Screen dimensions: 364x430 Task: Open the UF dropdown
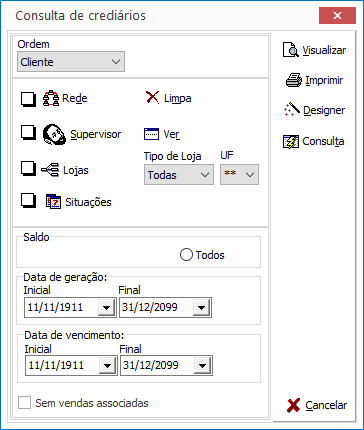pyautogui.click(x=239, y=174)
